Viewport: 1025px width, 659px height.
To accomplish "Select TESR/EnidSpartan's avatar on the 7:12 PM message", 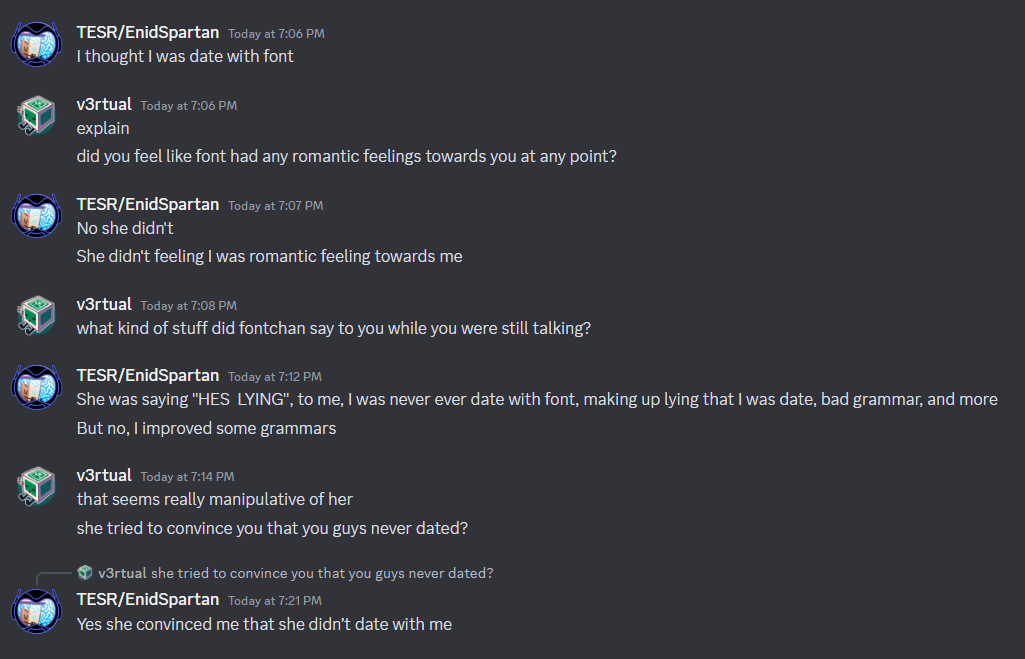I will 37,388.
